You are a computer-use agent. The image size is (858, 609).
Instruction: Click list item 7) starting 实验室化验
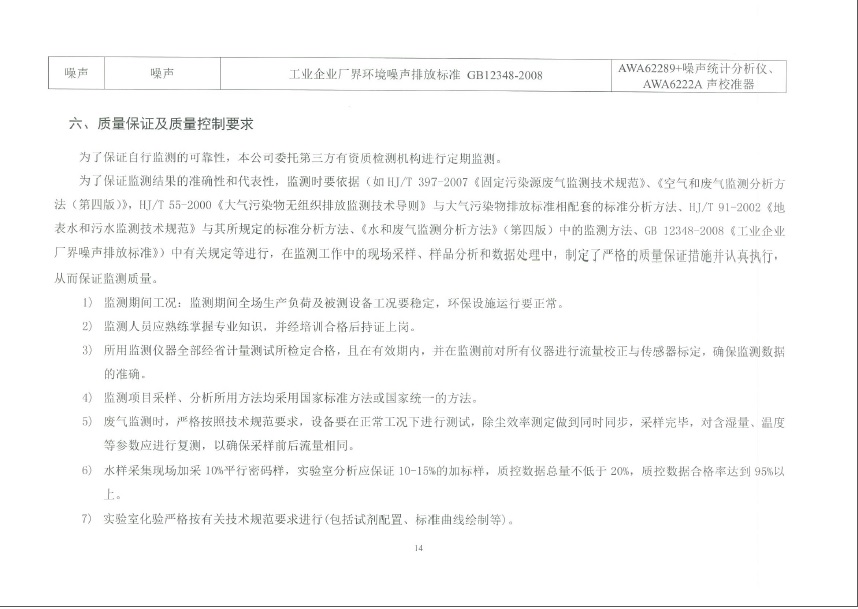[x=307, y=519]
